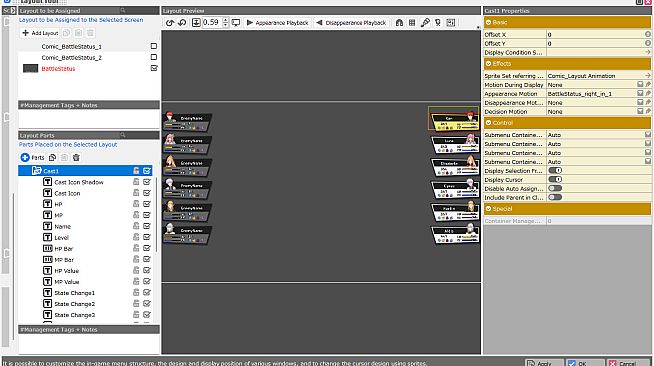This screenshot has width=654, height=366.
Task: Click the zoom value field showing 0.59
Action: pos(211,23)
